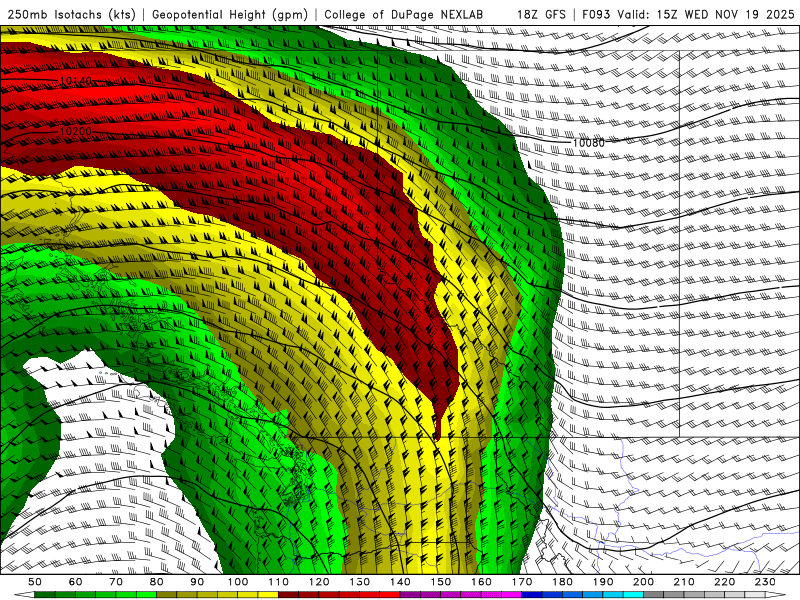Click the 190 knot legend label
Viewport: 800px width, 600px height.
coord(603,582)
